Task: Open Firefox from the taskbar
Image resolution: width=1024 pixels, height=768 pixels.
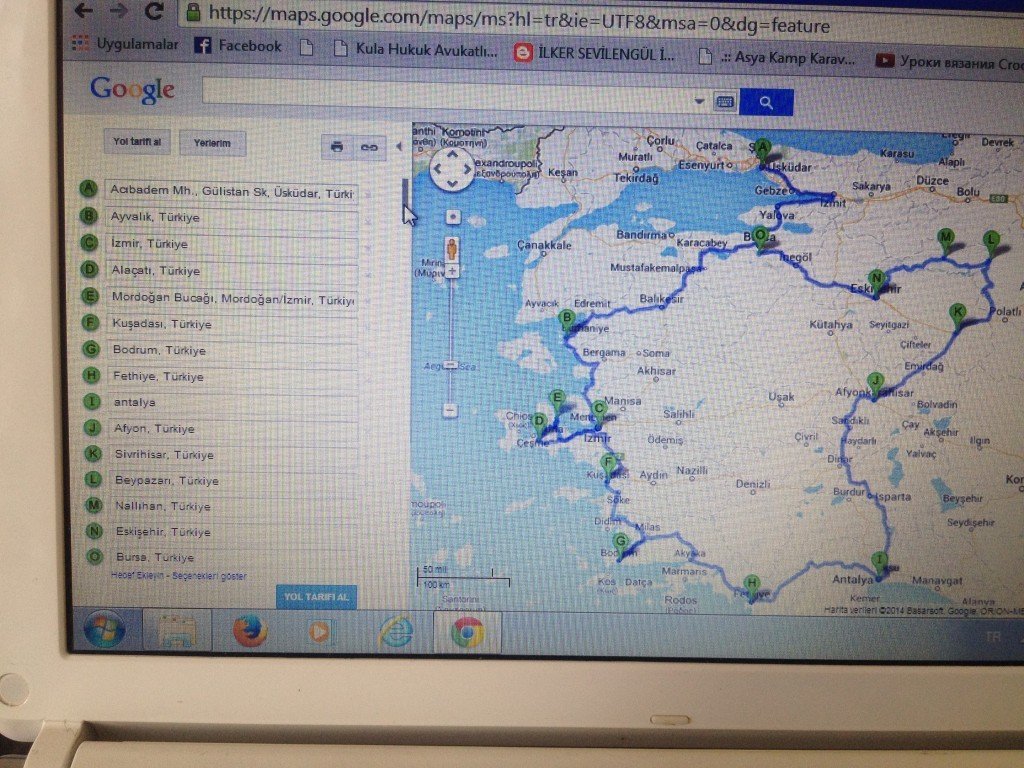Action: pyautogui.click(x=249, y=632)
